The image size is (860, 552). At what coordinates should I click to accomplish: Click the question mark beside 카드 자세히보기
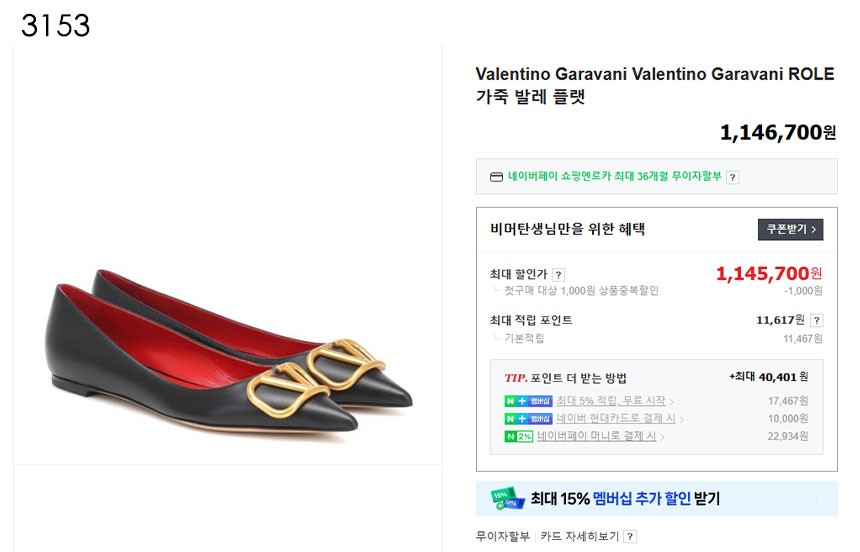coord(629,536)
